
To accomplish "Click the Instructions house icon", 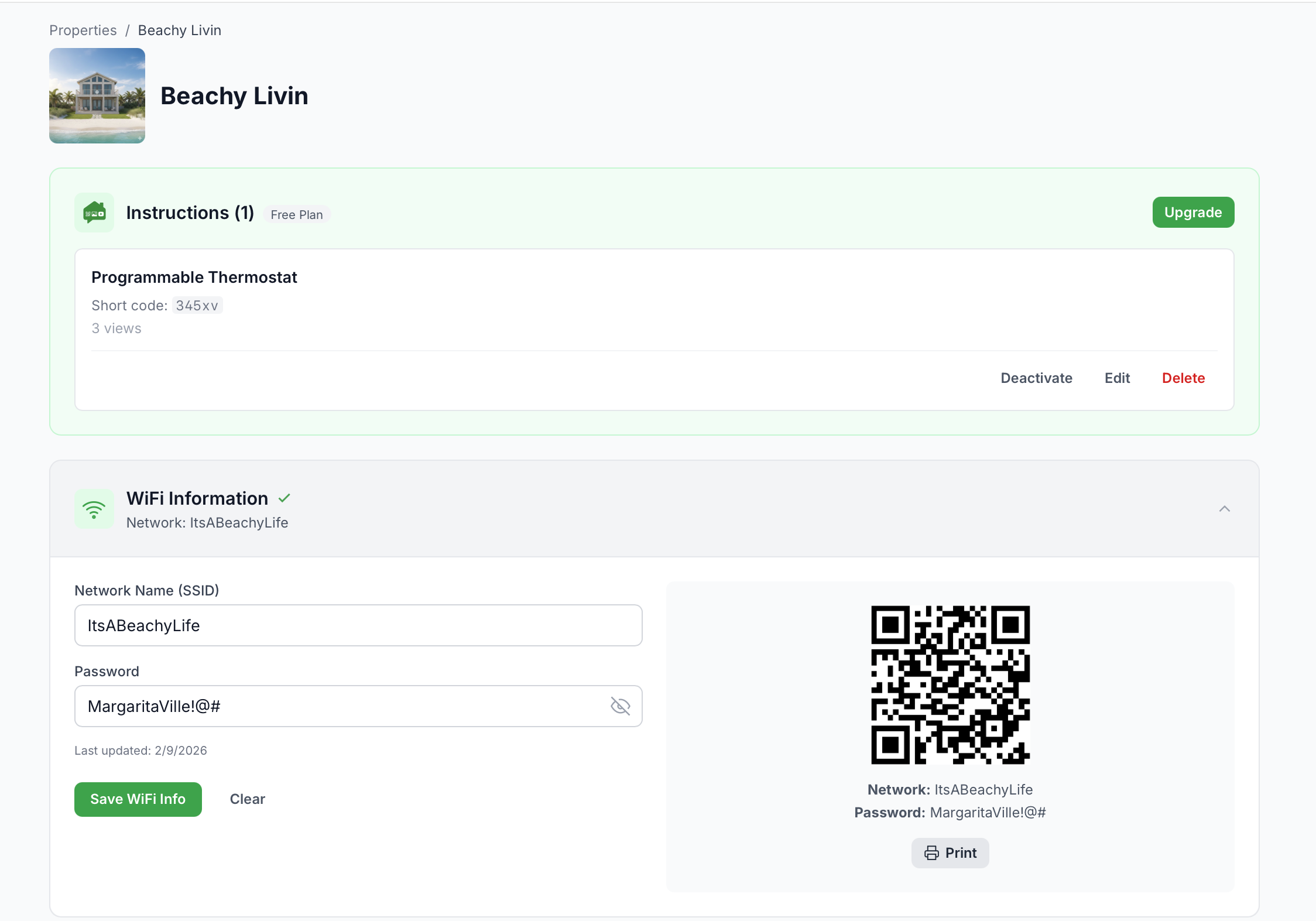I will [94, 213].
